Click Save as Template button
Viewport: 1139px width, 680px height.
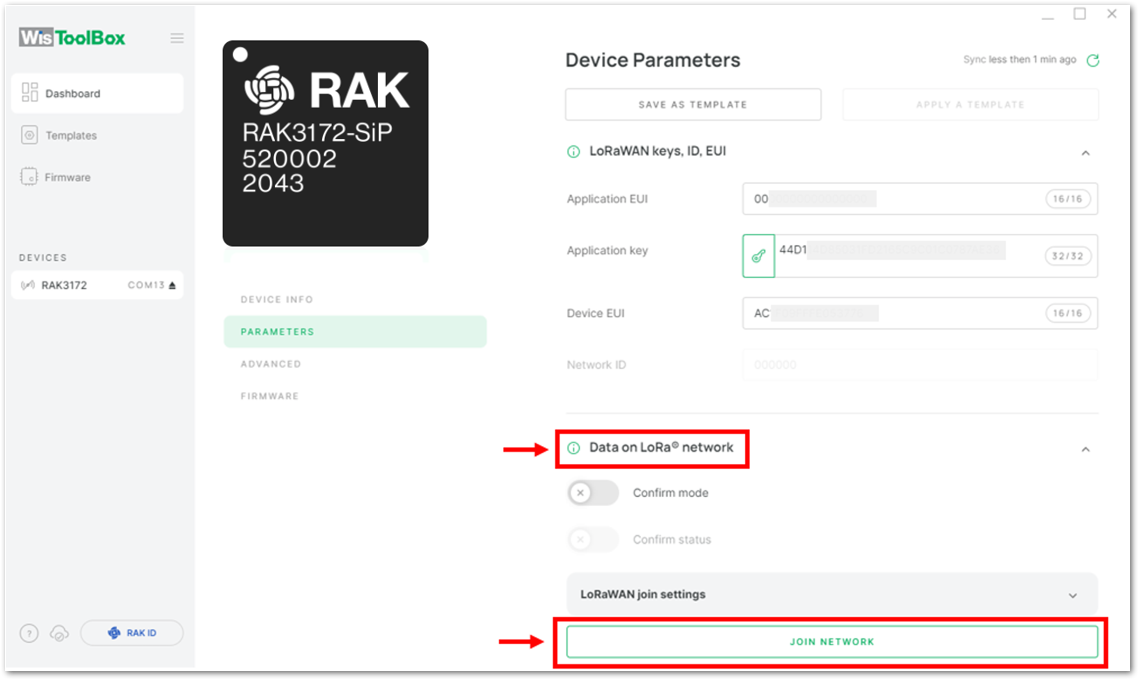coord(693,105)
